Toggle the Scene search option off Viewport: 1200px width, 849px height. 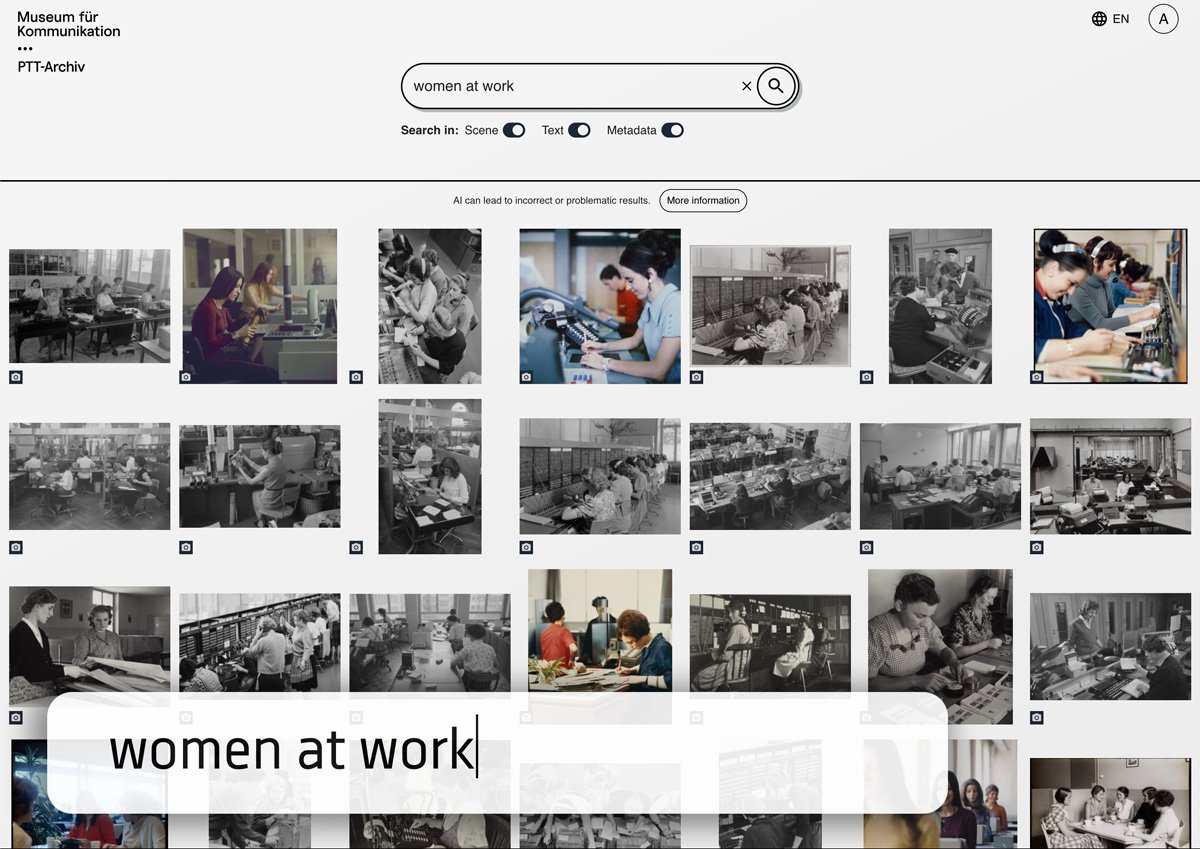514,130
